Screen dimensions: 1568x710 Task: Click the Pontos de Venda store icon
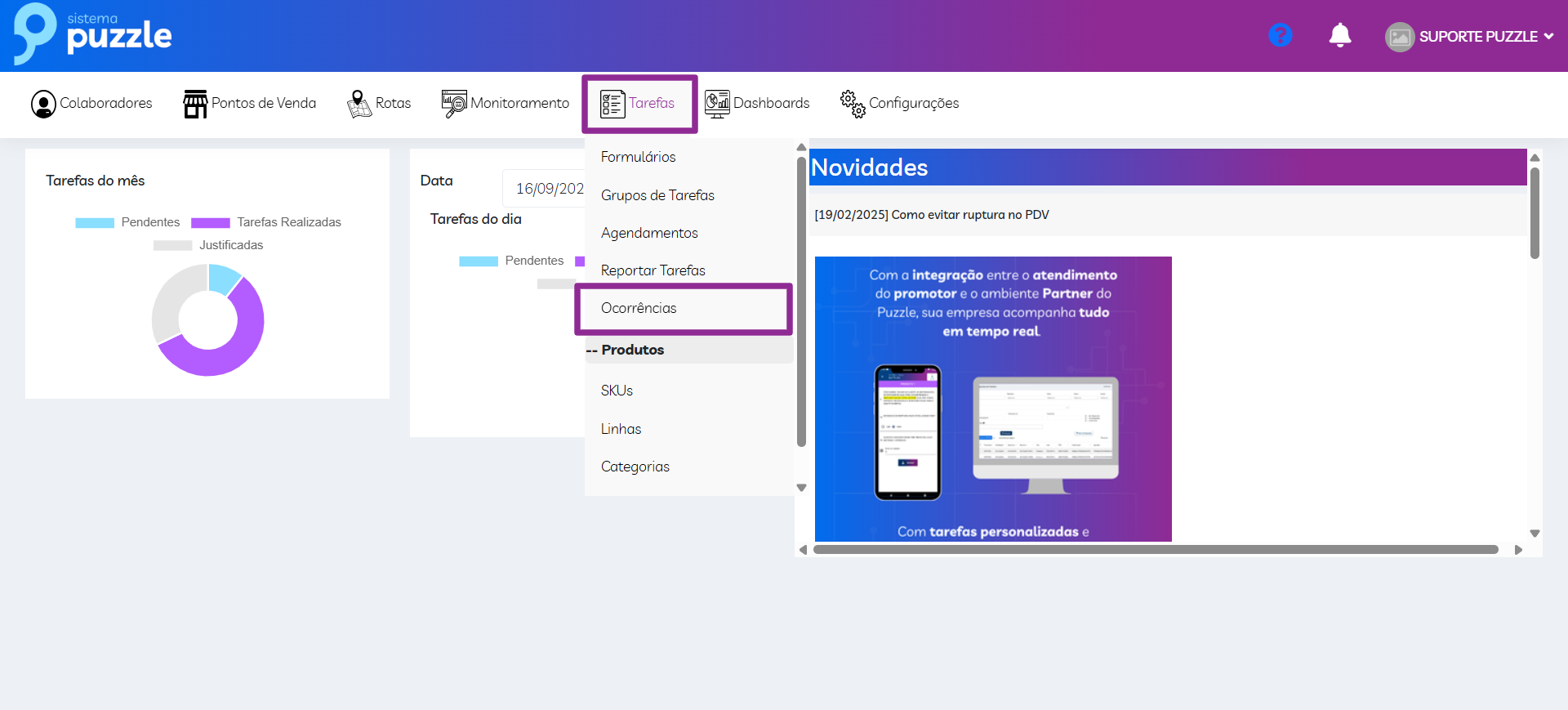click(x=195, y=104)
